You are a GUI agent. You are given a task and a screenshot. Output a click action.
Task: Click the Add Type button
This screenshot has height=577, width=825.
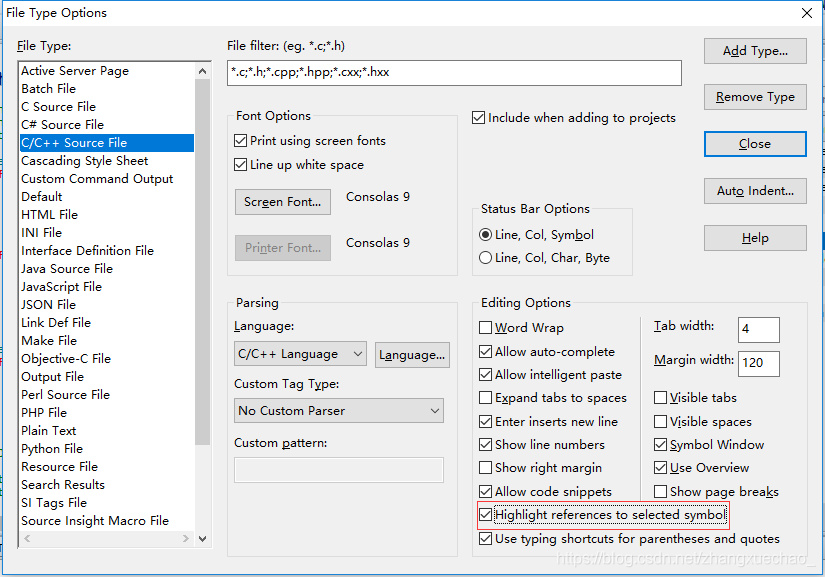tap(755, 51)
